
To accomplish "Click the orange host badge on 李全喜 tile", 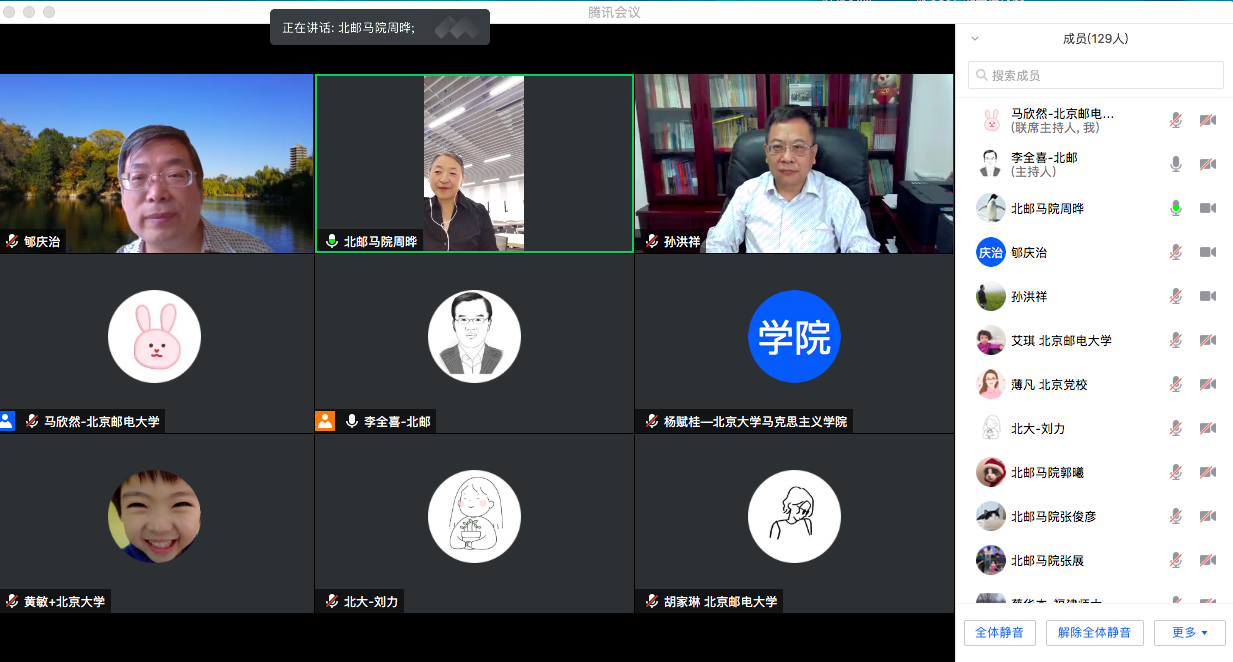I will click(x=324, y=421).
